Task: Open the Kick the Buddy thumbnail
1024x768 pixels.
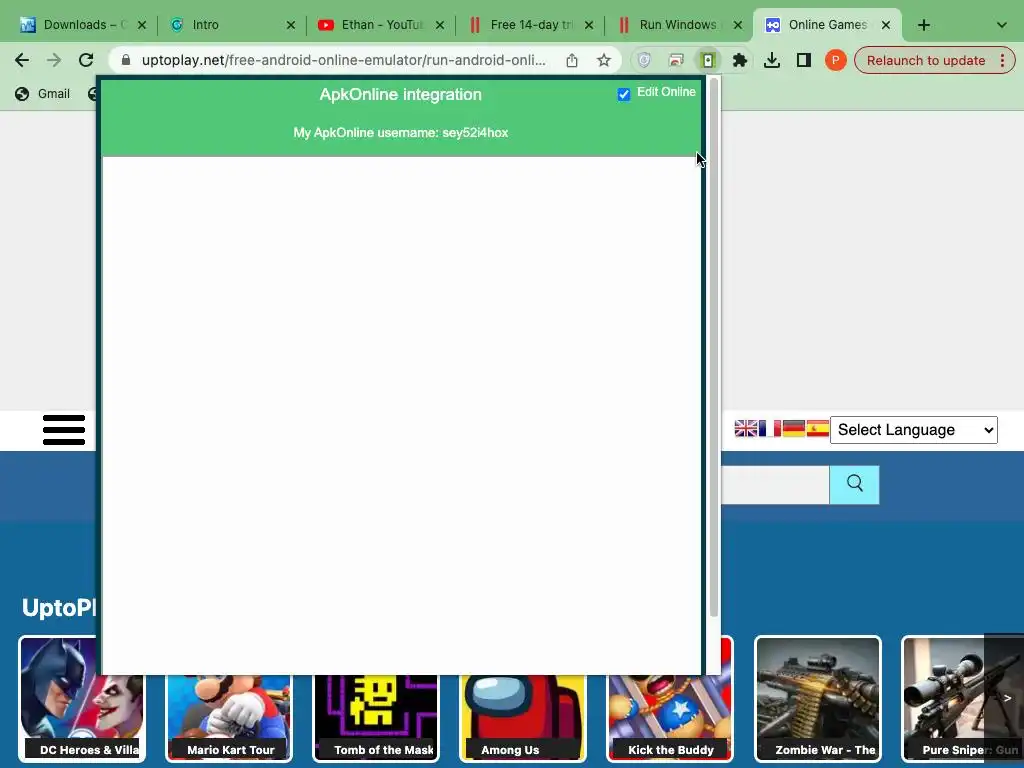Action: [x=670, y=717]
